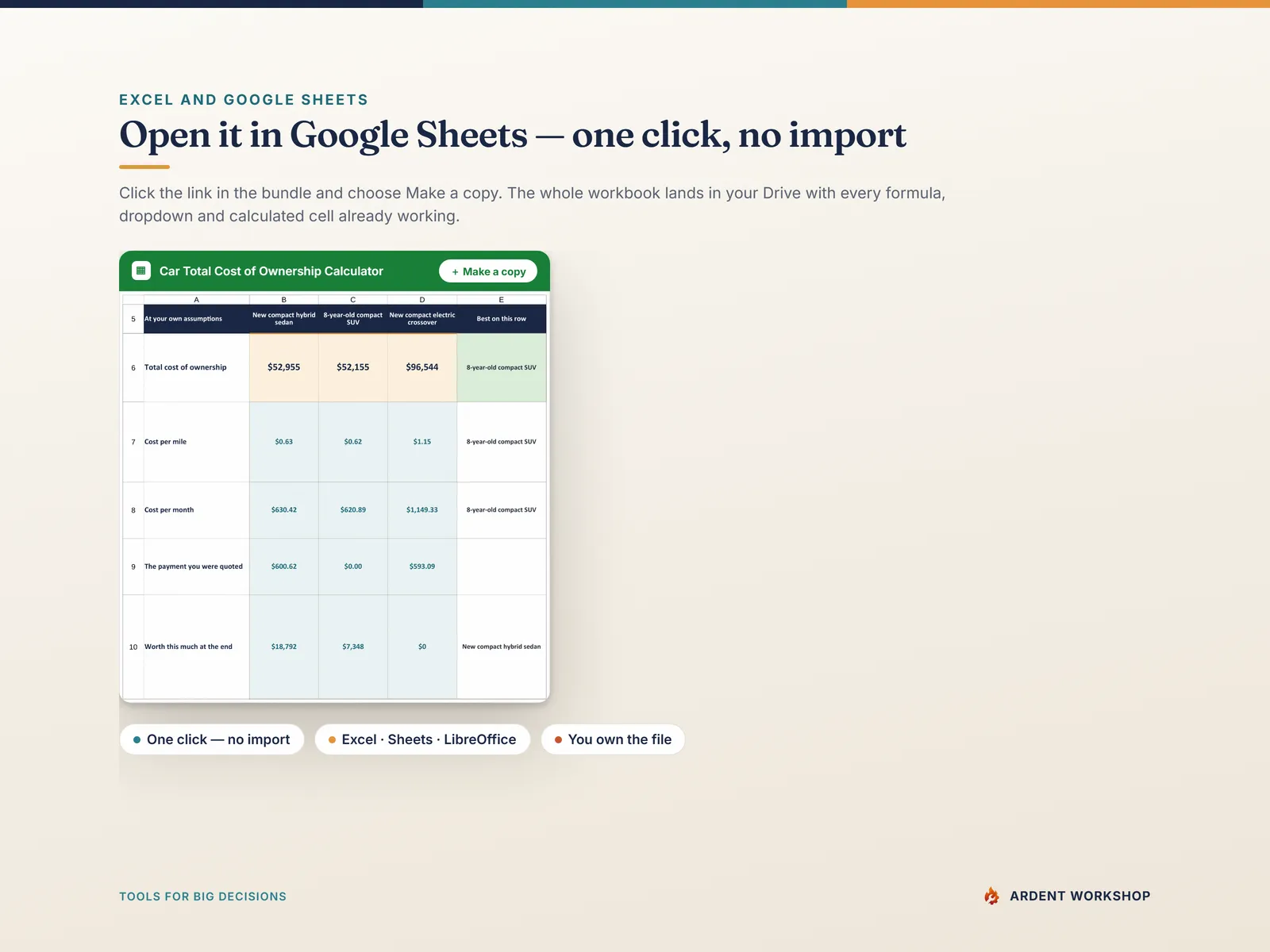
Task: Click the $0.00 cell
Action: point(353,566)
